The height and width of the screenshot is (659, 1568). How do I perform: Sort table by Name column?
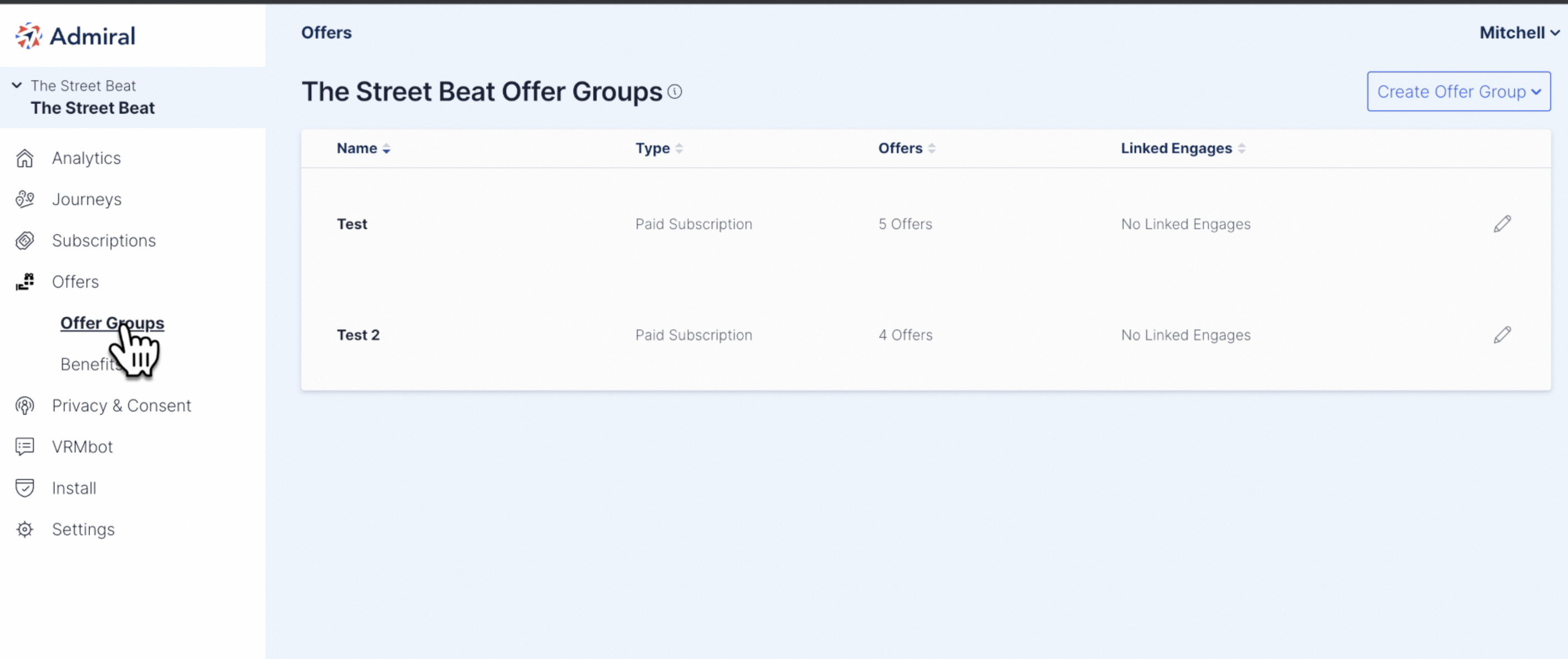click(x=364, y=148)
